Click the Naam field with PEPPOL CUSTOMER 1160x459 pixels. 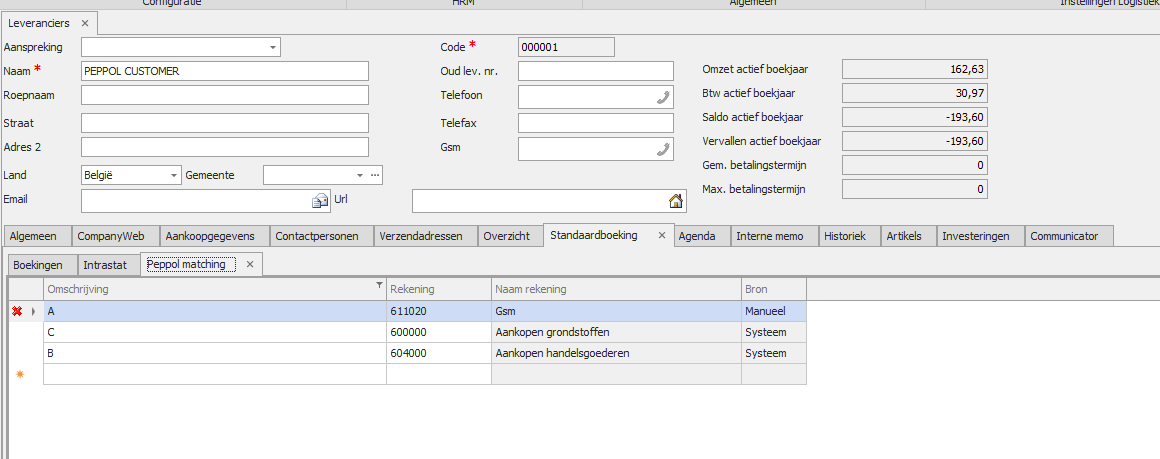(225, 71)
